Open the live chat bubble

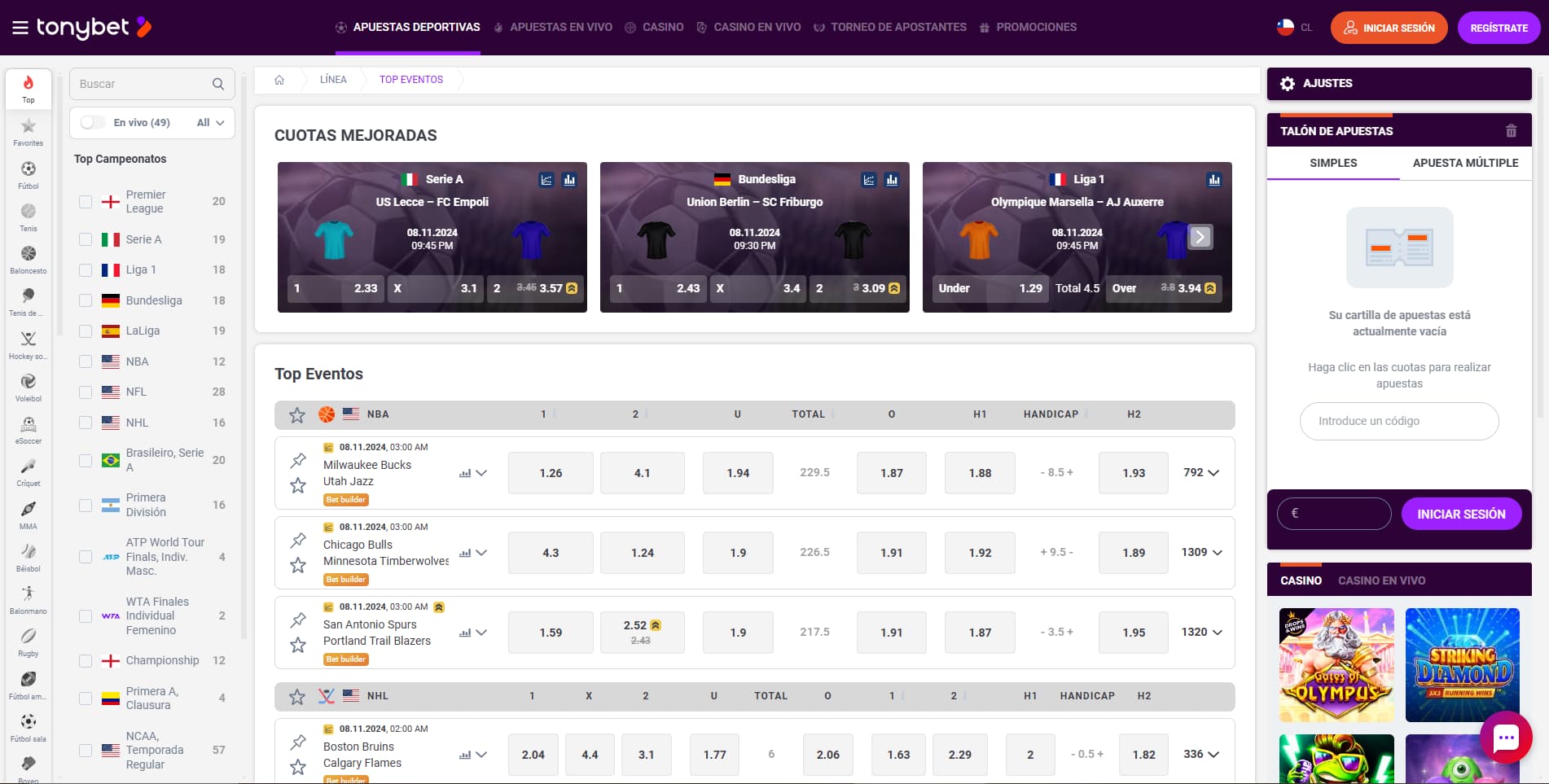[x=1507, y=738]
